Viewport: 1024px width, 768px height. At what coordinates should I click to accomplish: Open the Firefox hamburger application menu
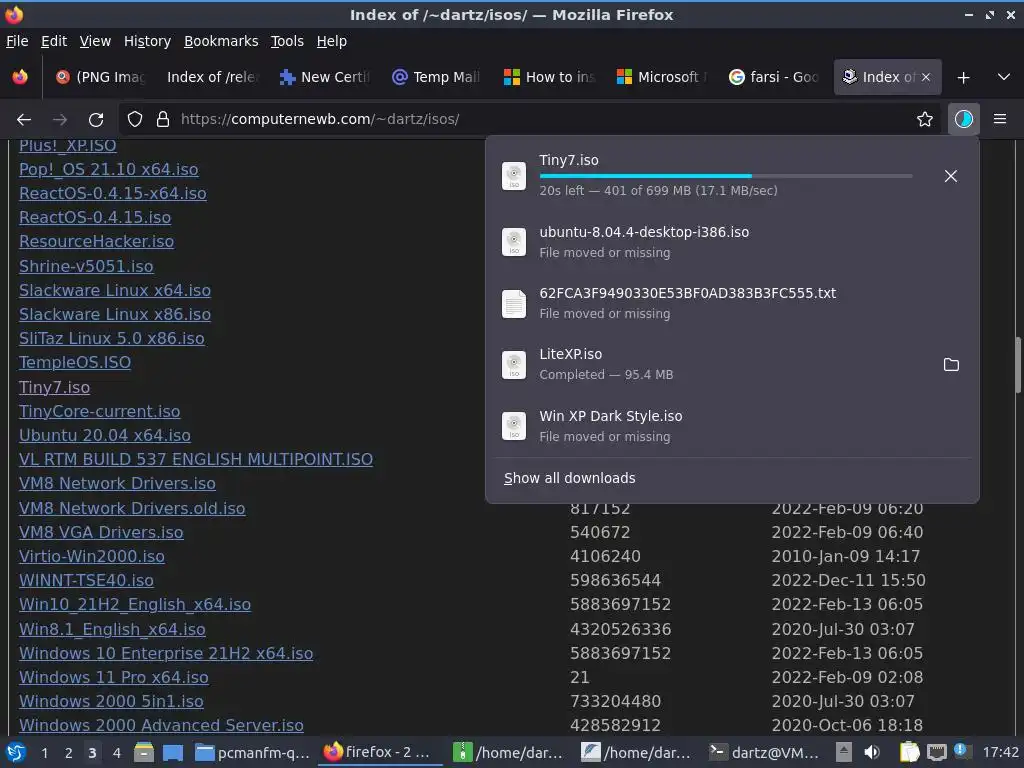point(1000,120)
